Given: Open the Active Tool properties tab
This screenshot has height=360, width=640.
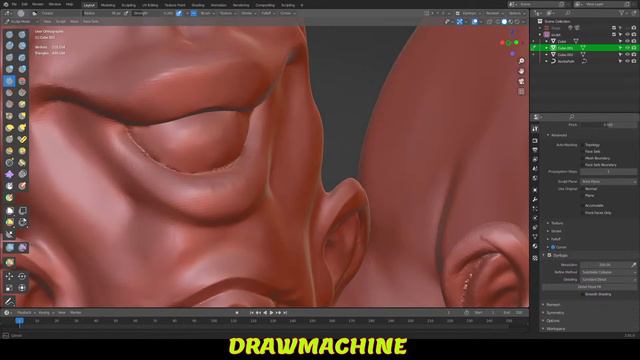Looking at the screenshot, I should point(535,129).
